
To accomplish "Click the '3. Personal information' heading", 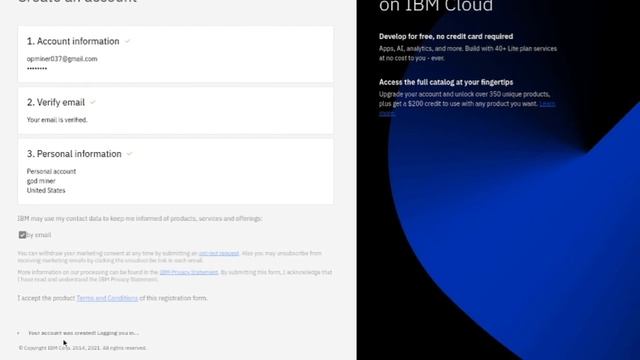I will pos(74,154).
